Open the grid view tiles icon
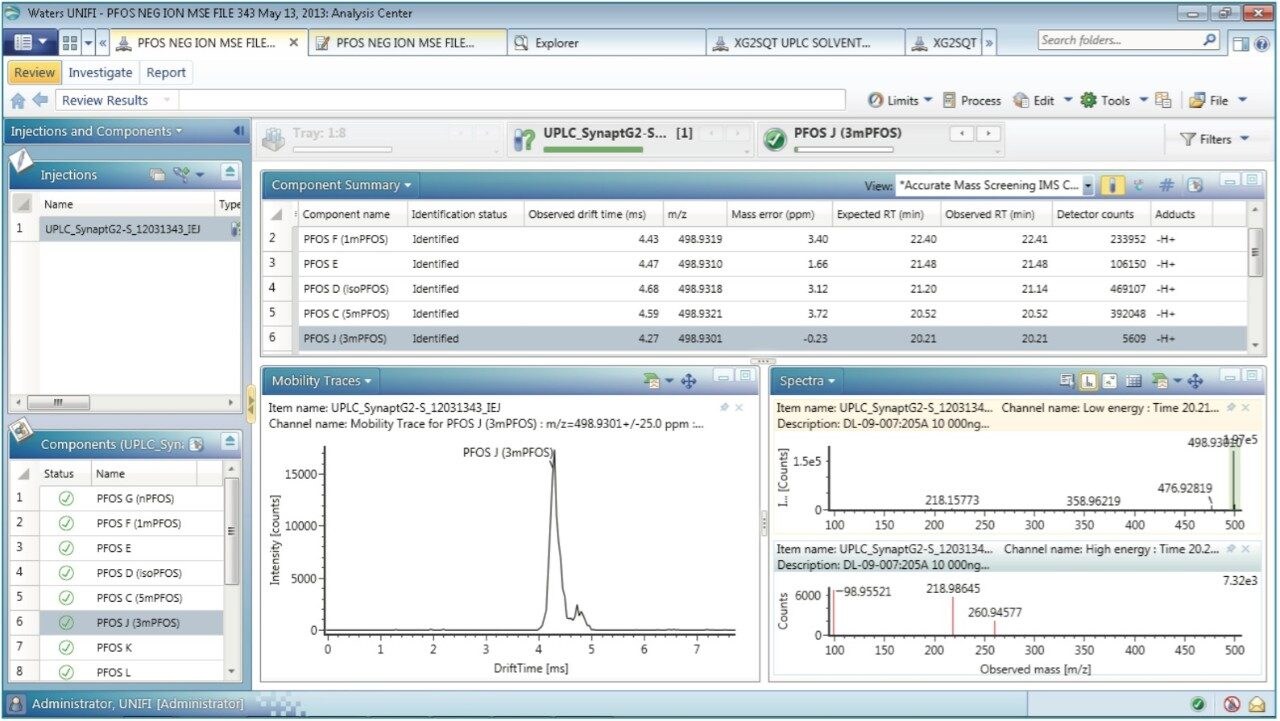Screen dimensions: 1280x721 point(70,43)
